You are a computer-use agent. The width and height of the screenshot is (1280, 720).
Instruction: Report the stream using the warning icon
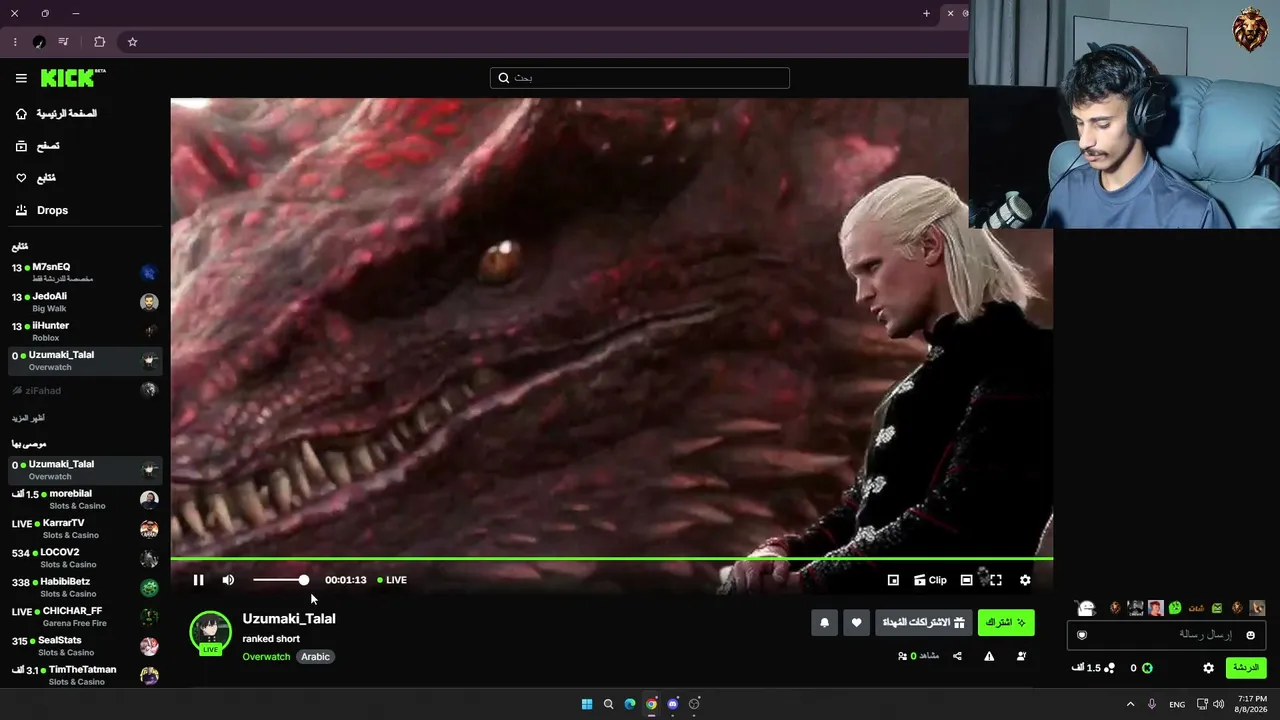[989, 656]
